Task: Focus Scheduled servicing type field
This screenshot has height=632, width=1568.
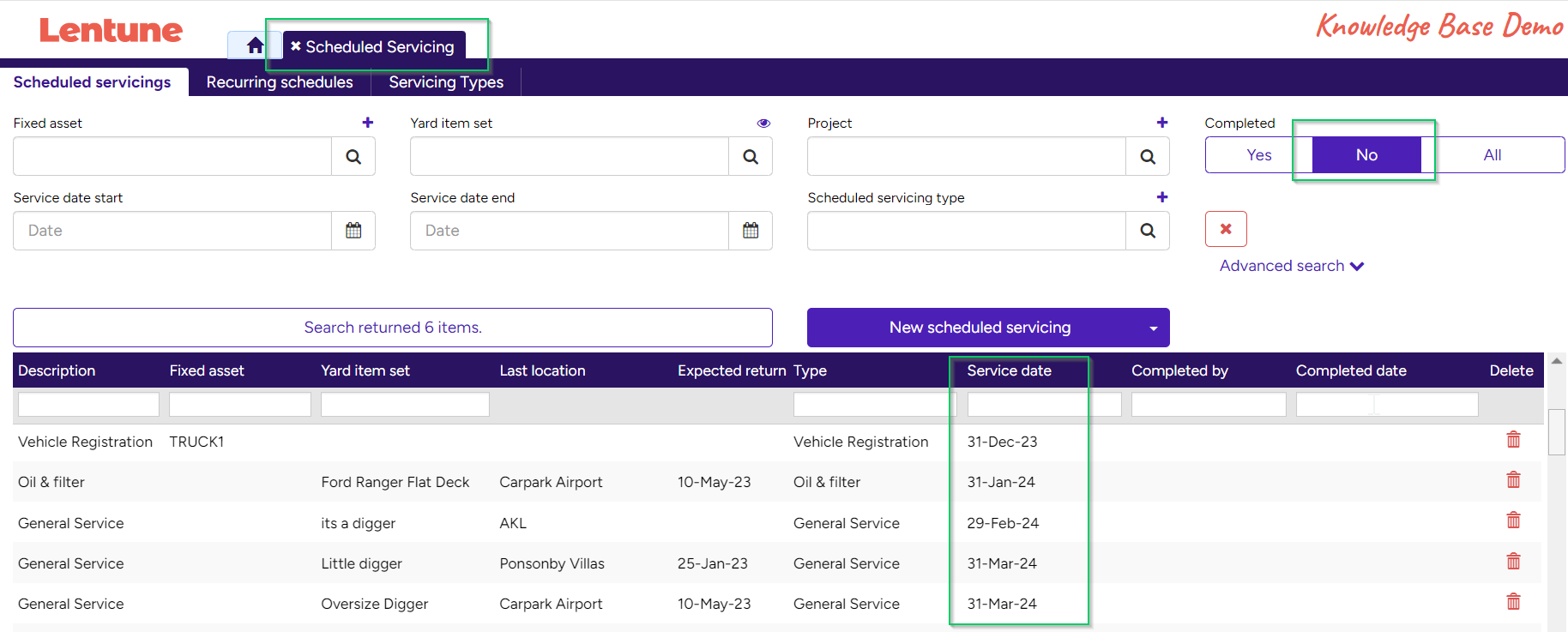Action: pyautogui.click(x=967, y=231)
